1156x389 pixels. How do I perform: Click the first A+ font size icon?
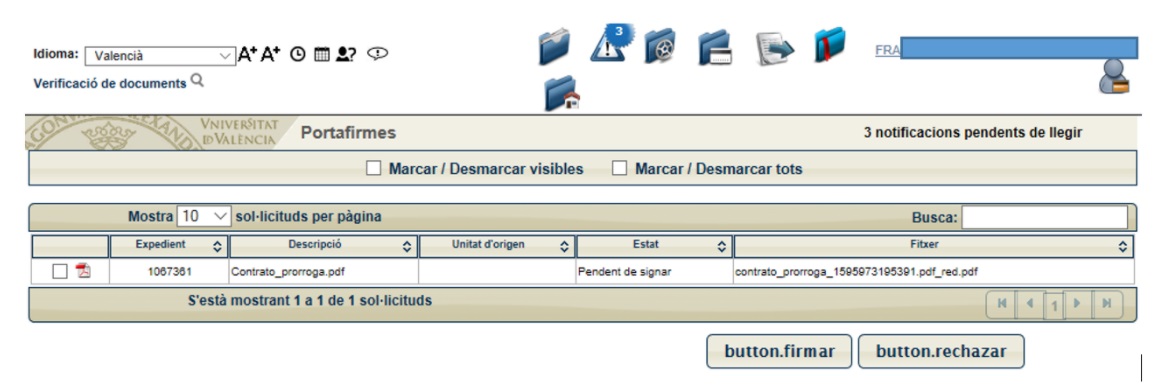tap(247, 54)
